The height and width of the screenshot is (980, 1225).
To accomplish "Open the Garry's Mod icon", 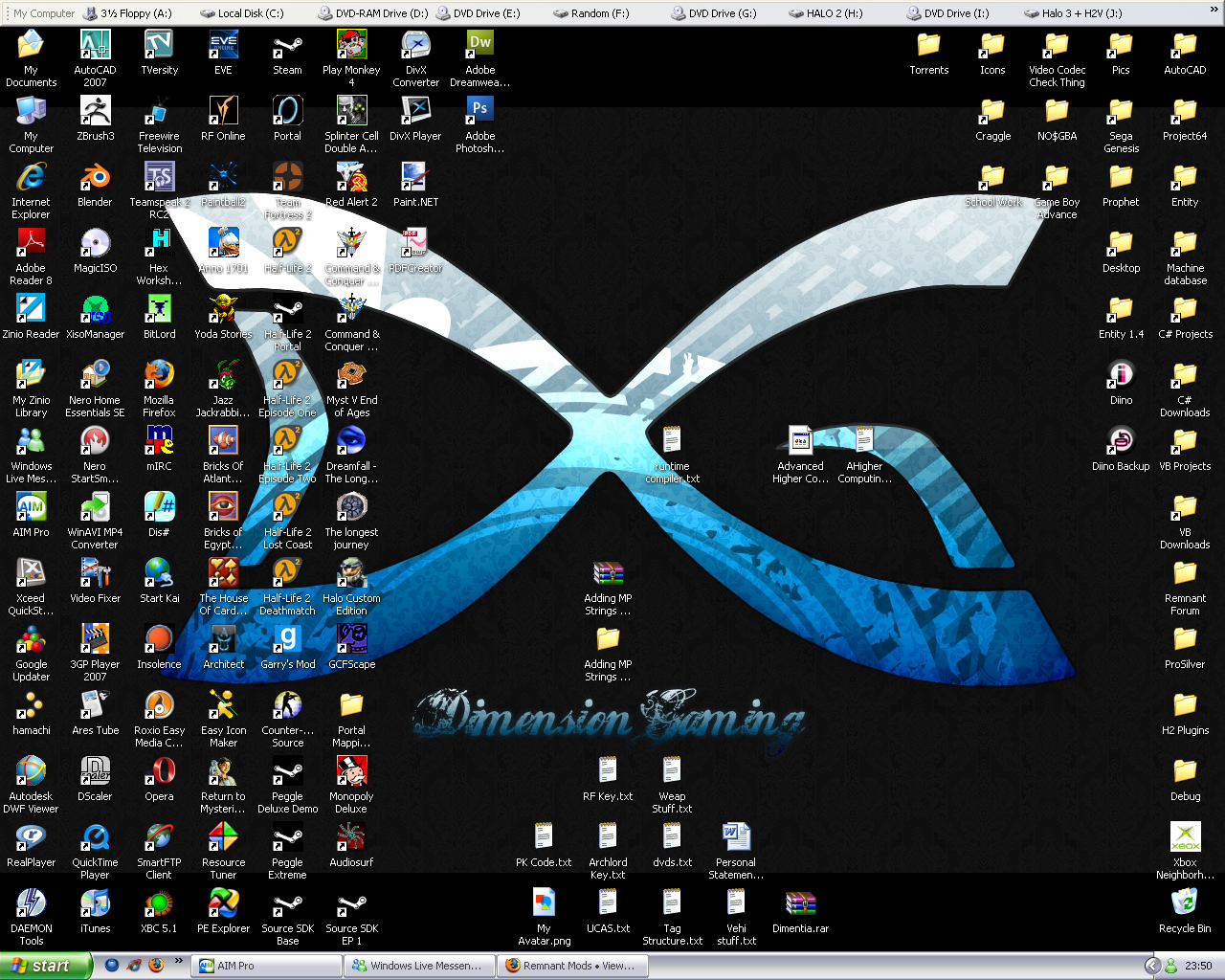I will tap(287, 640).
